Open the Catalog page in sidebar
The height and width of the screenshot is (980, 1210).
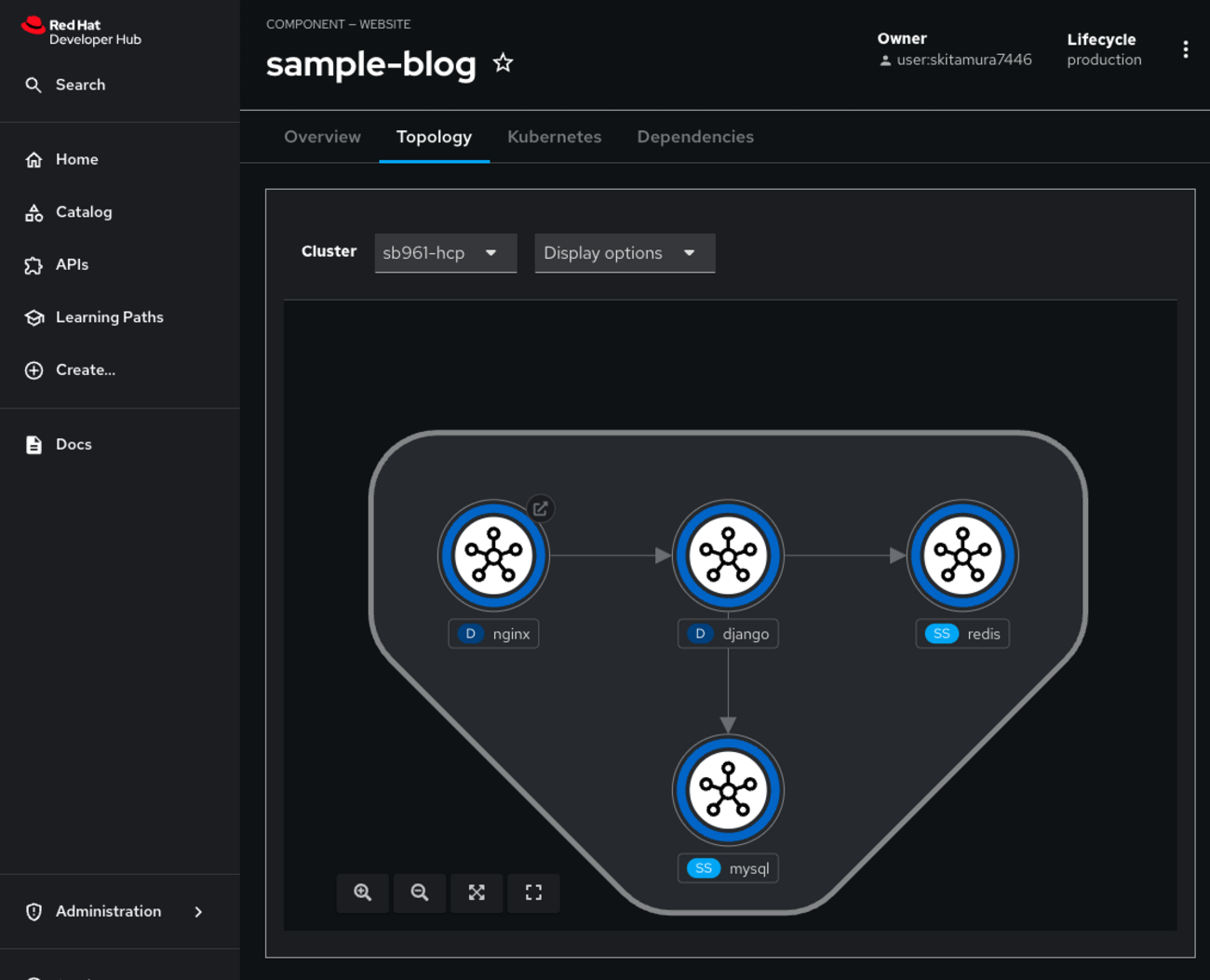click(84, 212)
